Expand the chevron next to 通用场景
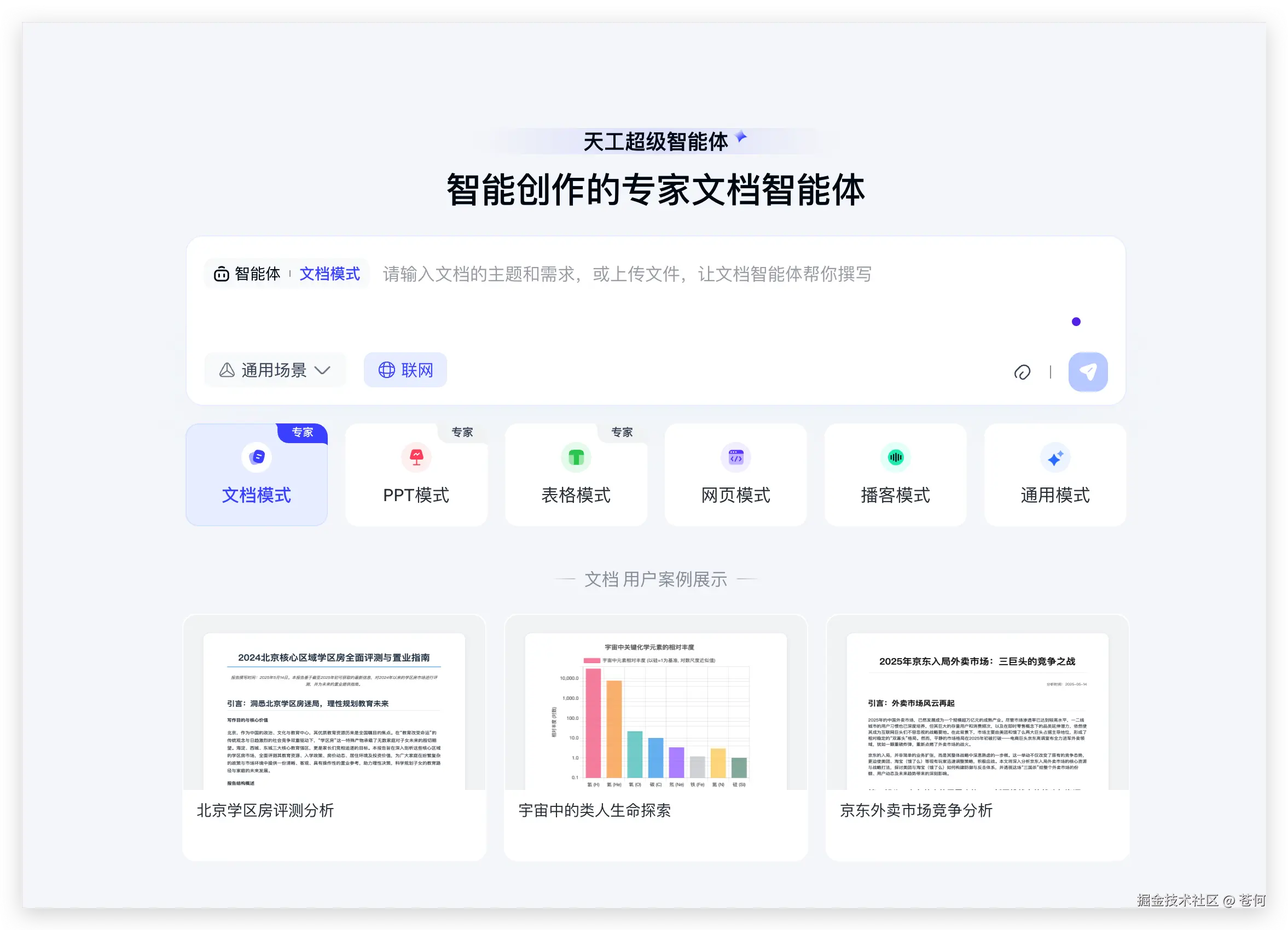The height and width of the screenshot is (930, 1288). (322, 370)
